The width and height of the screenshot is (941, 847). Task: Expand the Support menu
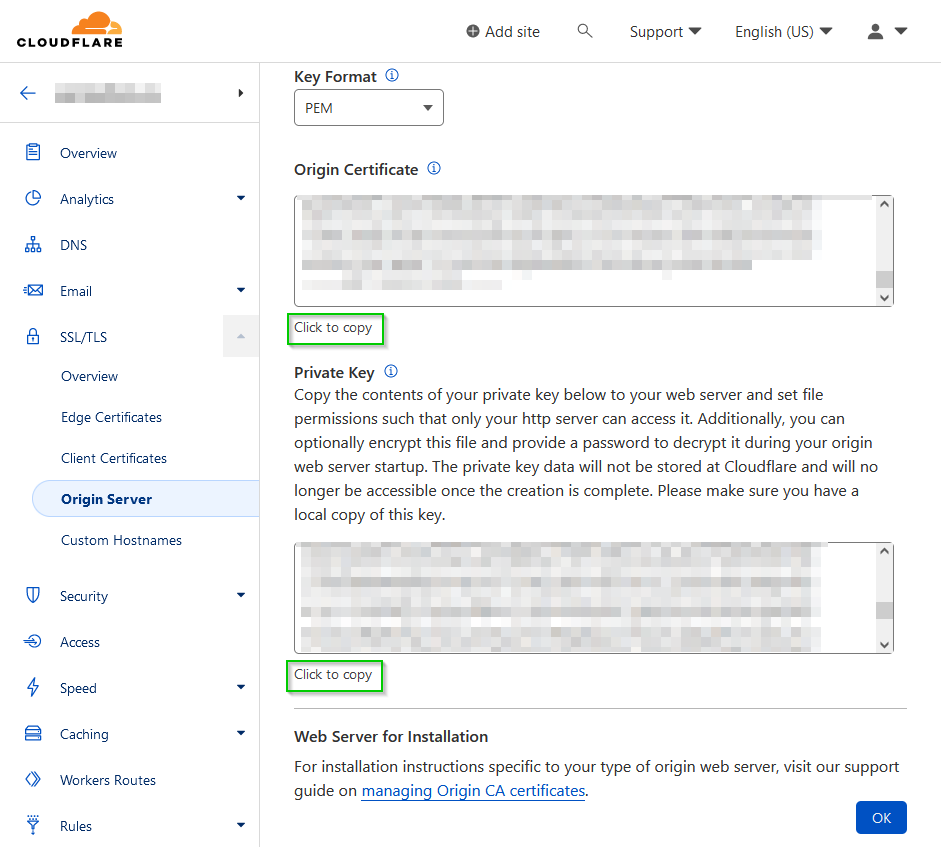665,31
